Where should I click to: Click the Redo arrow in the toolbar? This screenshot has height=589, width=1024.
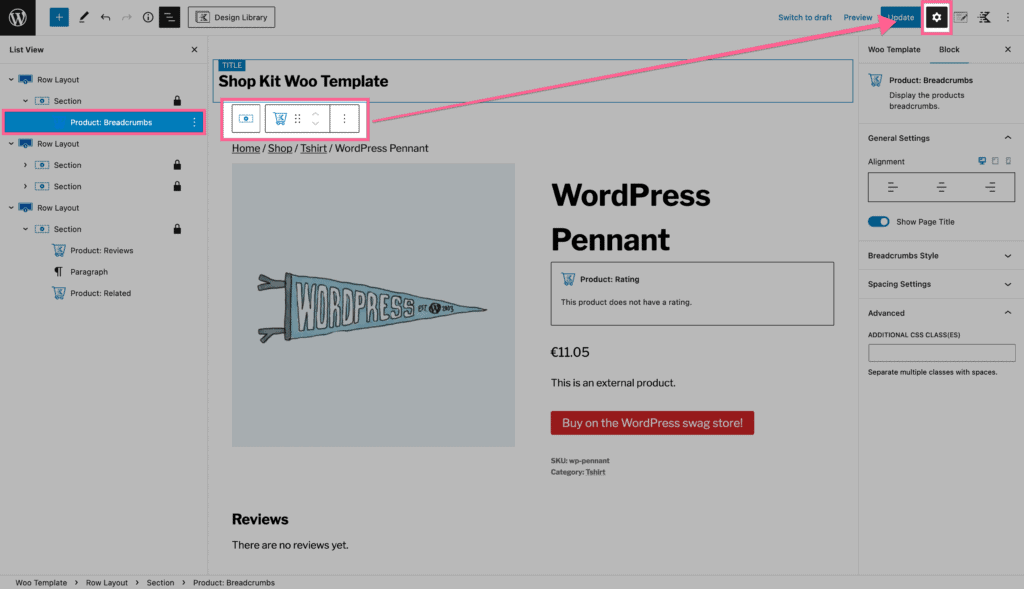click(x=126, y=17)
